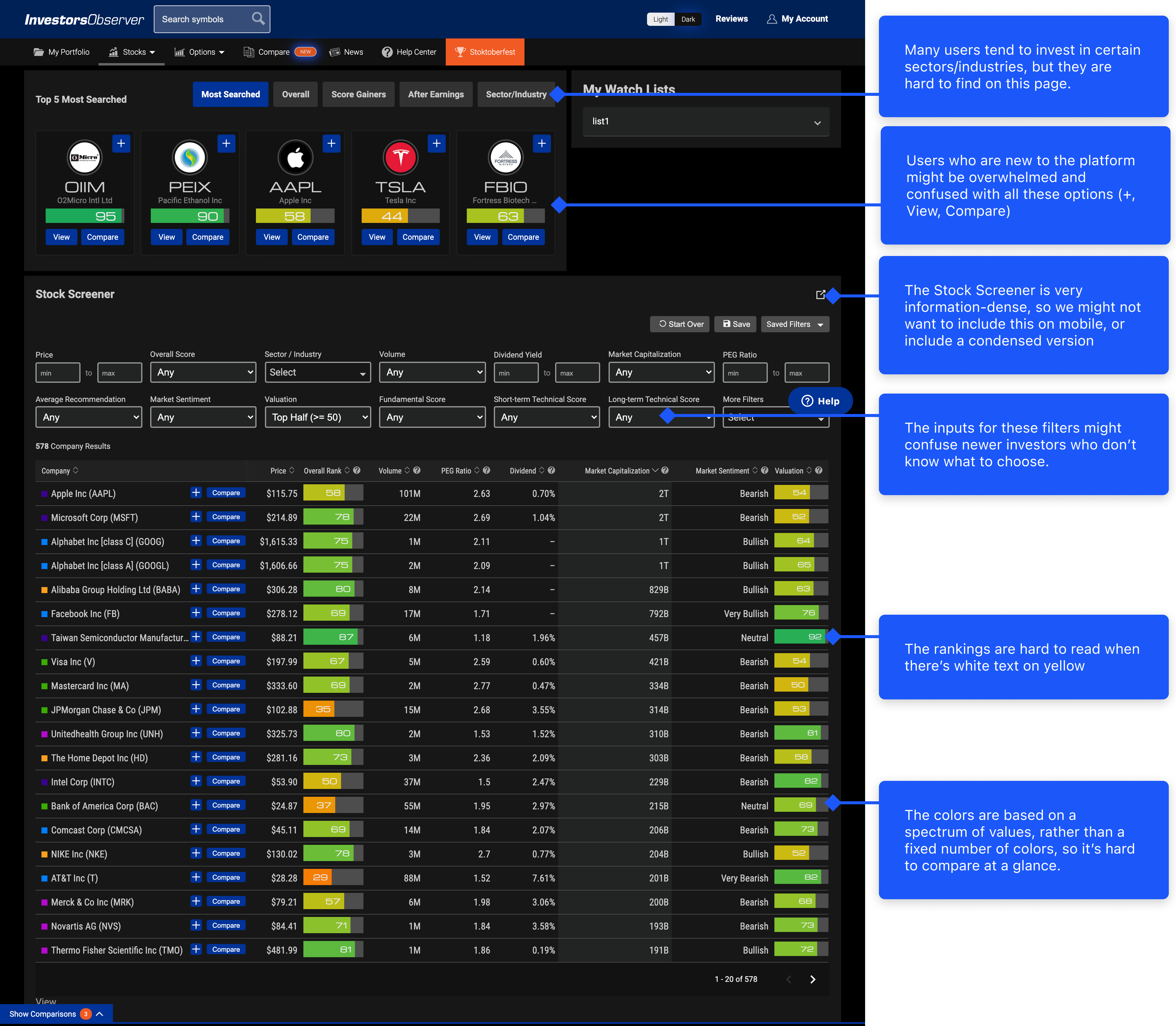Save the current screener filters

tap(736, 324)
